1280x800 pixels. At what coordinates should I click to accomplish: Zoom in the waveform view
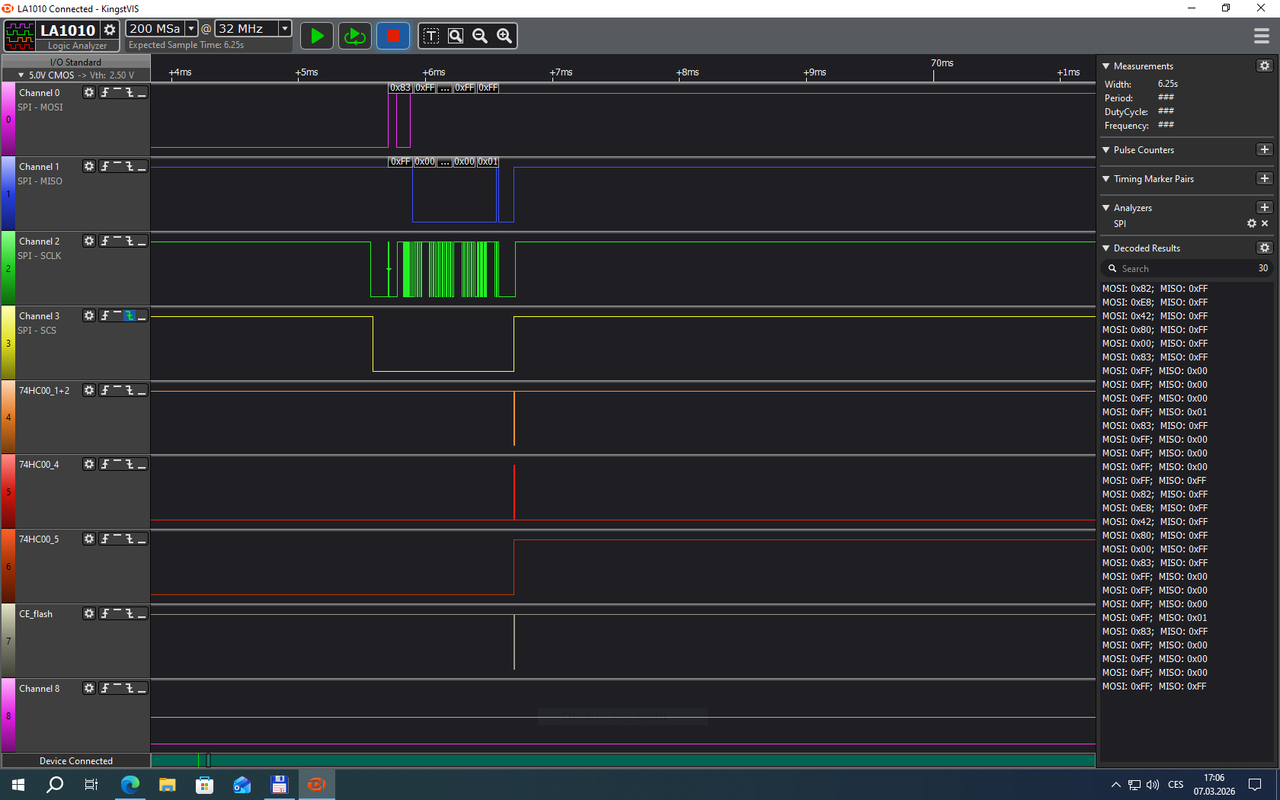coord(505,36)
